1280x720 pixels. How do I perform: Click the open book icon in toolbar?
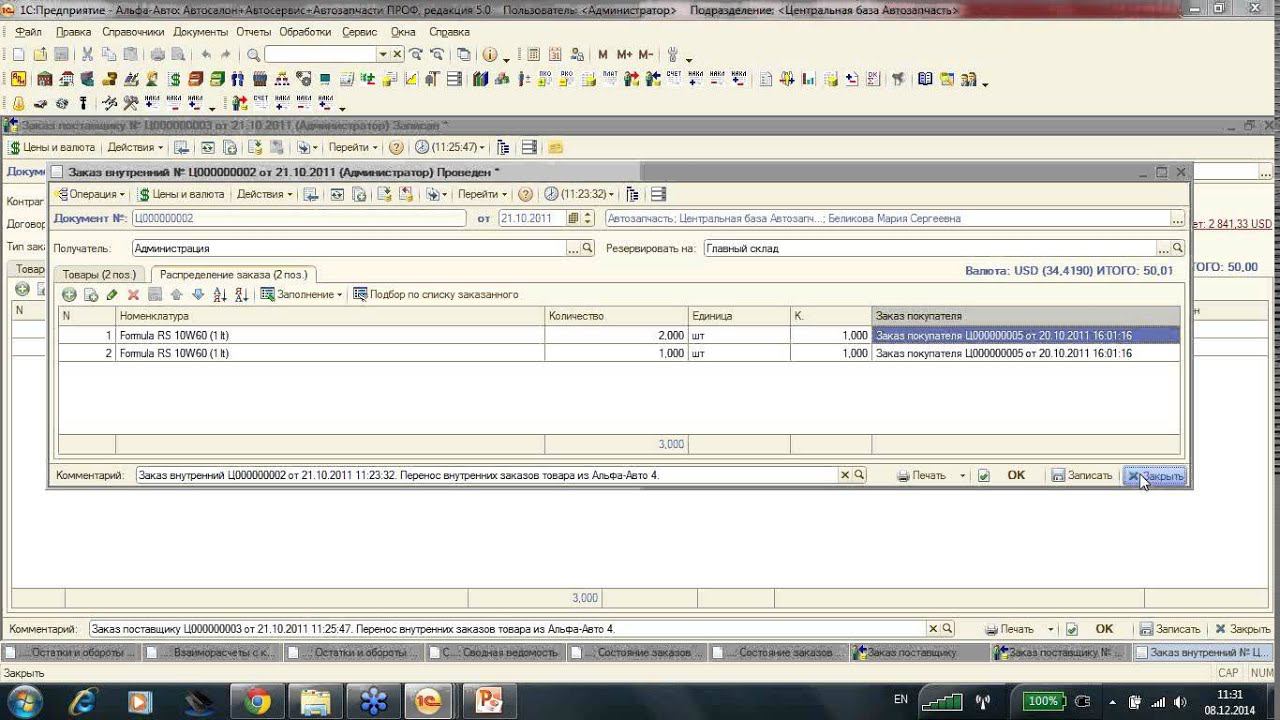tap(925, 79)
